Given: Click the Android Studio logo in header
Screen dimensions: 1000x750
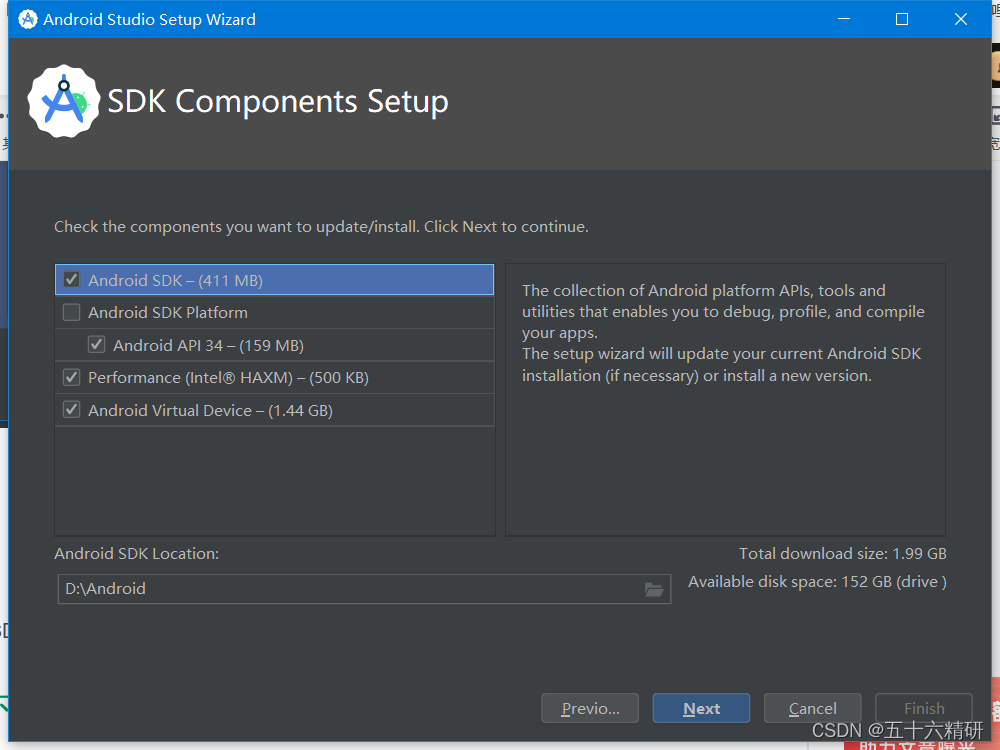Looking at the screenshot, I should (x=64, y=101).
